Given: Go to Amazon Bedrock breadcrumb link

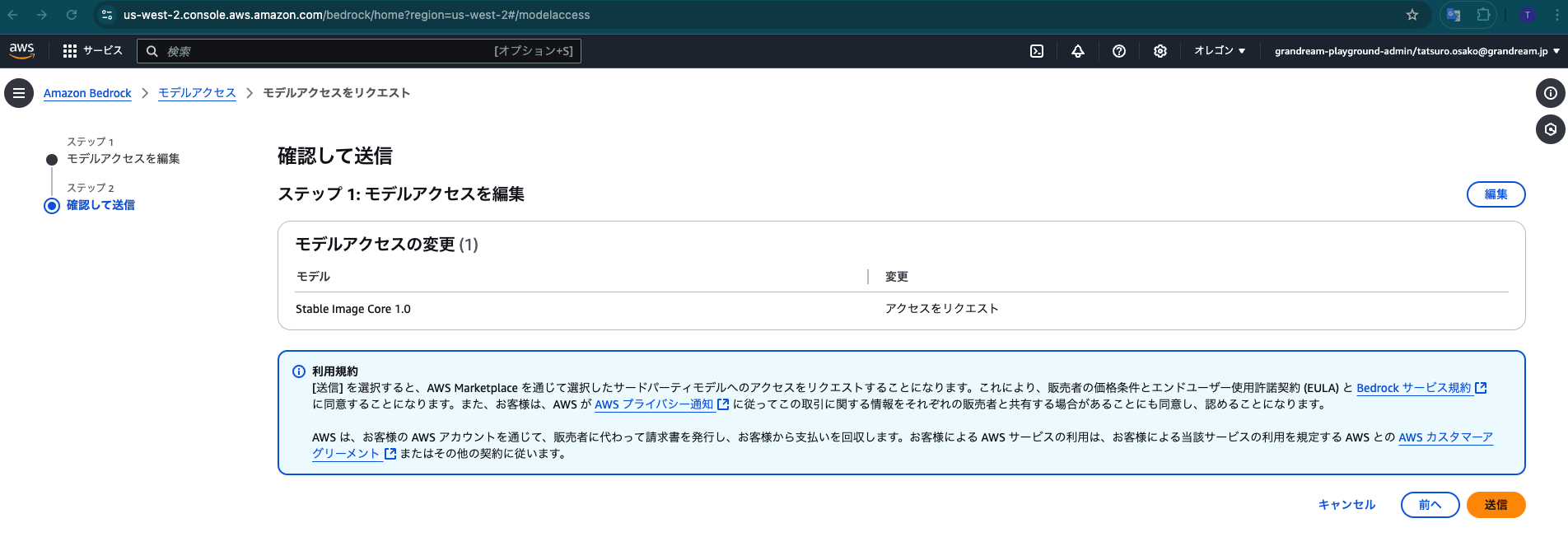Looking at the screenshot, I should 87,93.
